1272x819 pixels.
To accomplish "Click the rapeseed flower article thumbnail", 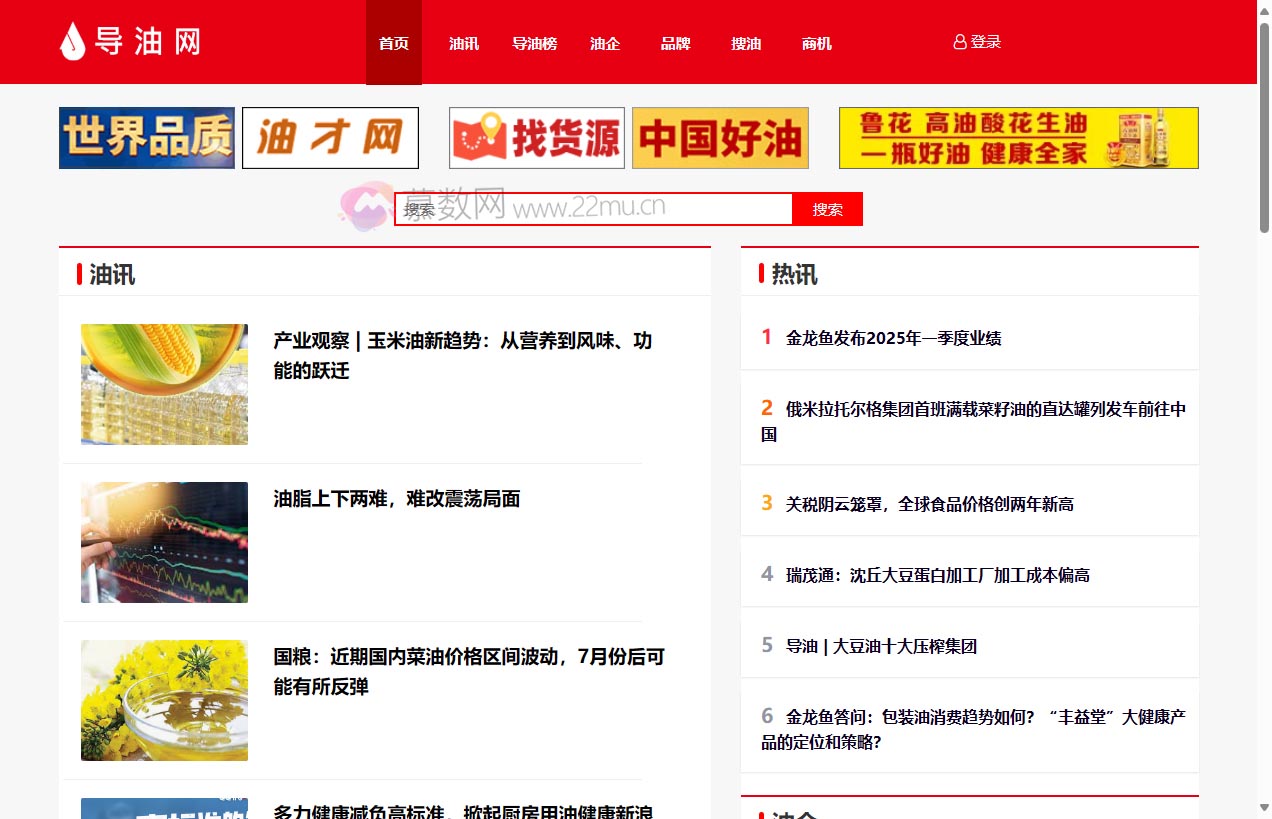I will (164, 700).
